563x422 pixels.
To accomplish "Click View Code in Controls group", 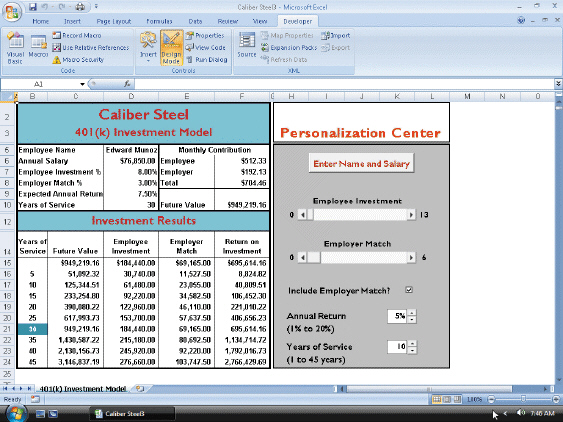I will click(206, 47).
